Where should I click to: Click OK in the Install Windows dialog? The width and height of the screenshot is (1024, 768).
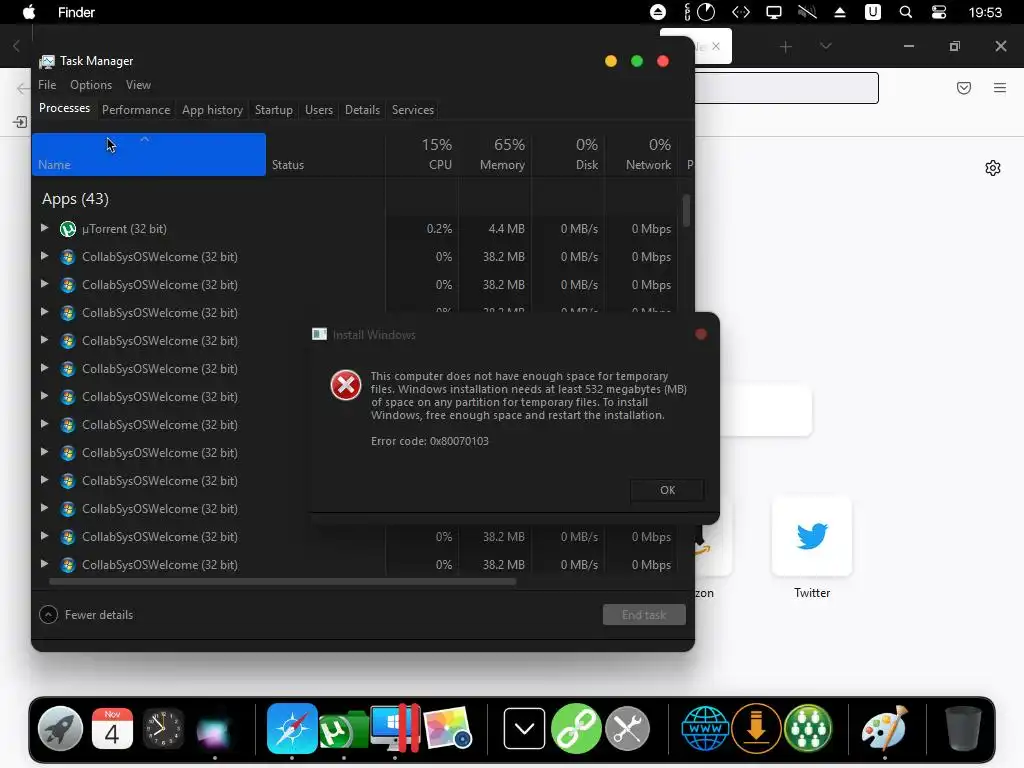[667, 490]
